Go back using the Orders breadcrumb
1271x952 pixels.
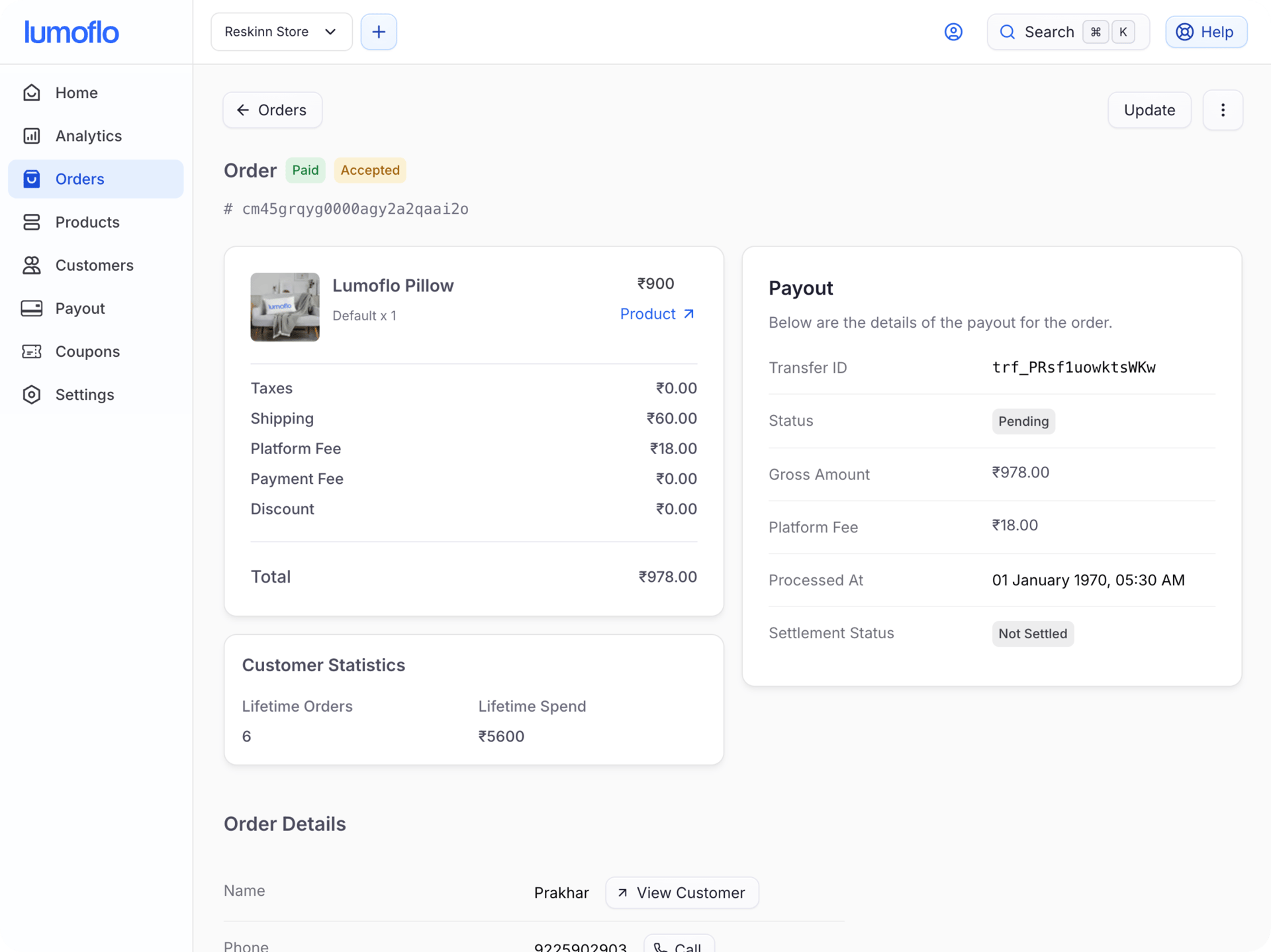coord(271,110)
